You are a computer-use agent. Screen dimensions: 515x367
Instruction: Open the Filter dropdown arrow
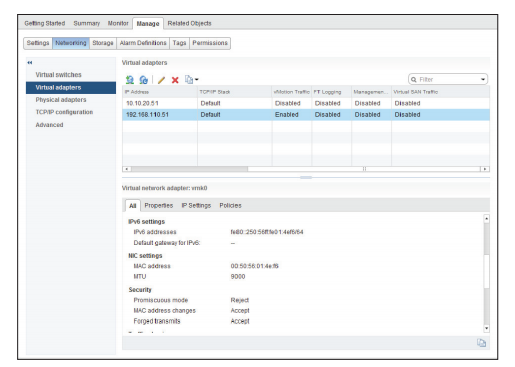click(483, 79)
